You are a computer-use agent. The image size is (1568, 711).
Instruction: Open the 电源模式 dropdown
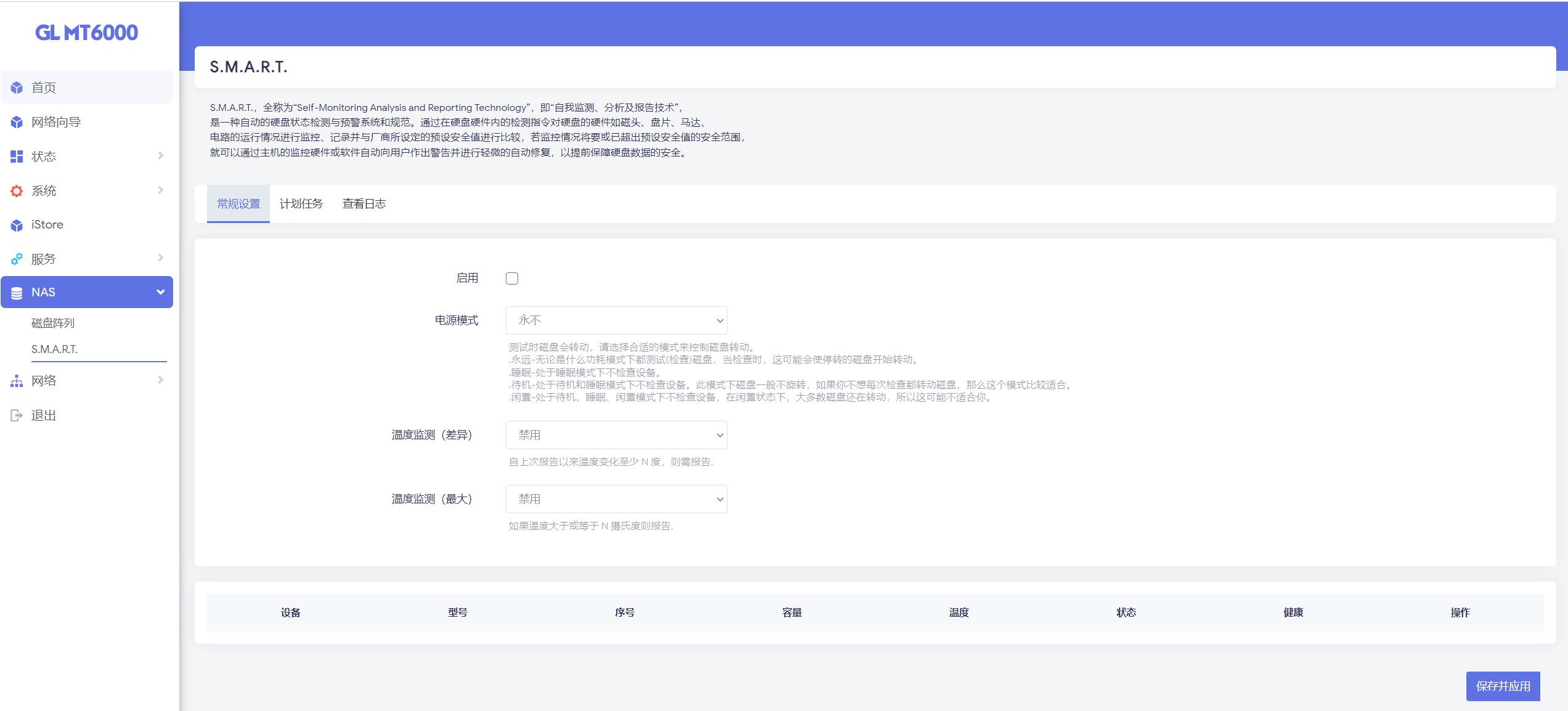(x=616, y=320)
